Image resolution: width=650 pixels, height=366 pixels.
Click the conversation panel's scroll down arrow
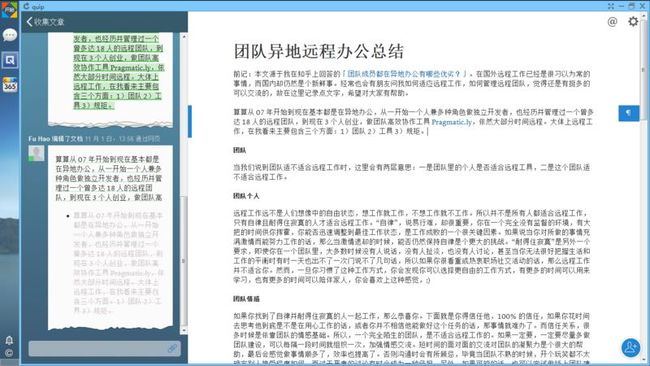click(x=184, y=330)
